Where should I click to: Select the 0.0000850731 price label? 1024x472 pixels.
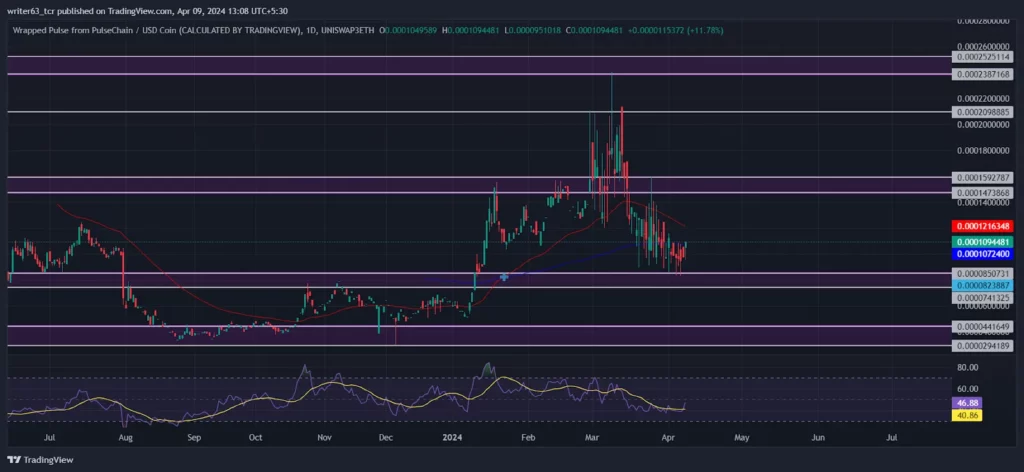(x=983, y=274)
